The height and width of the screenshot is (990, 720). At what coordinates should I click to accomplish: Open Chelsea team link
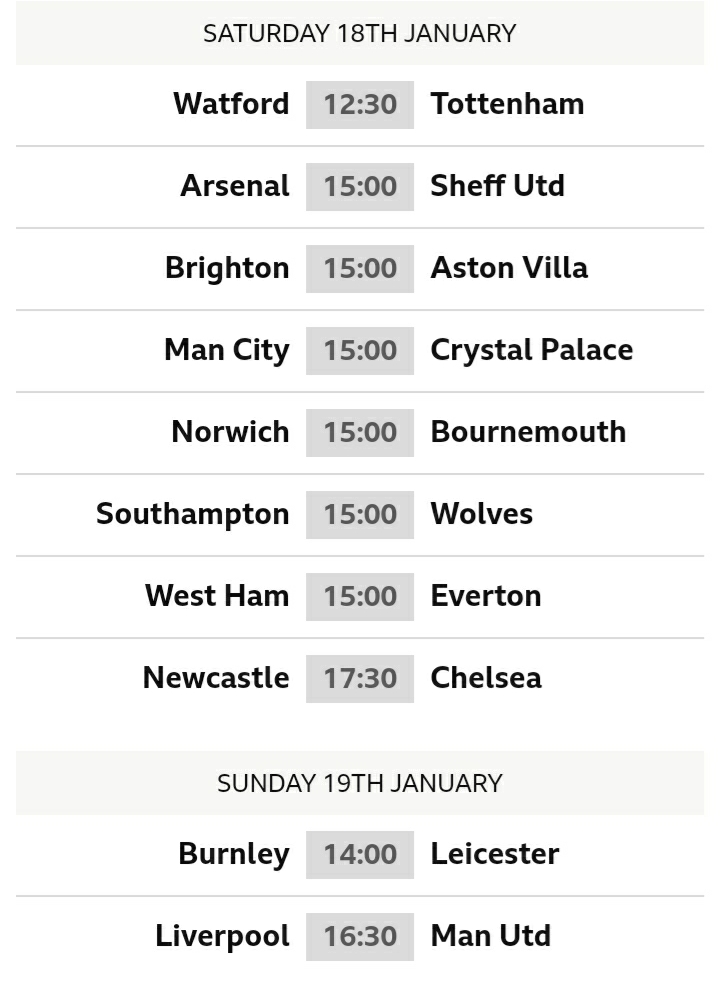tap(486, 679)
